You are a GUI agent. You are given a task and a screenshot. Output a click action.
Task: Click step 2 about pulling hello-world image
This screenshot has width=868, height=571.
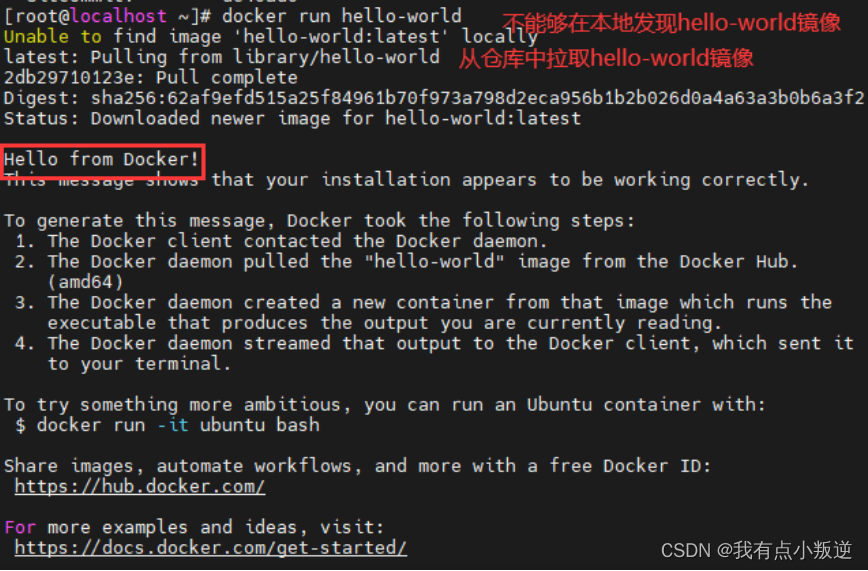(x=407, y=261)
